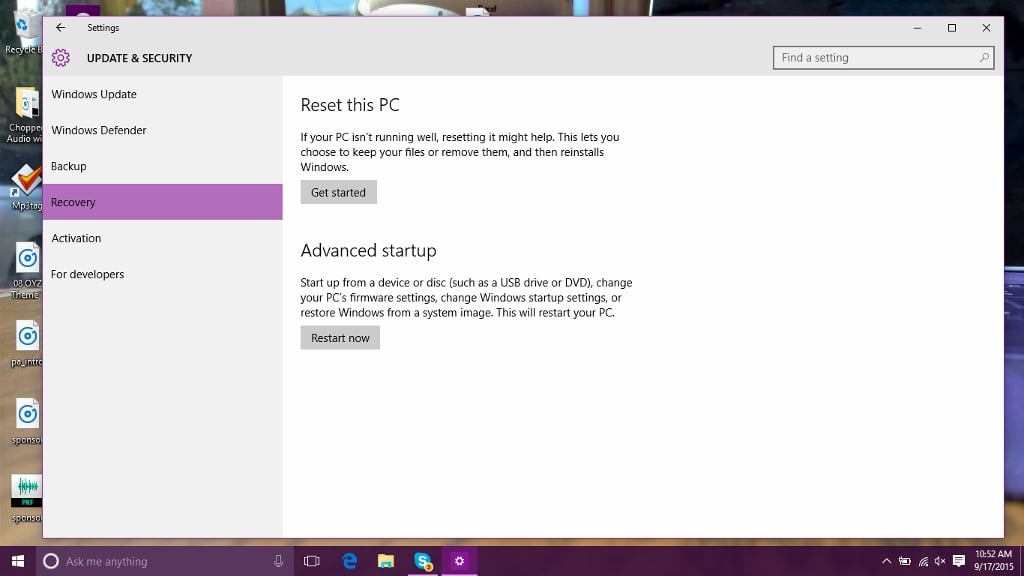The width and height of the screenshot is (1024, 576).
Task: Launch Microsoft Edge from the taskbar
Action: [350, 561]
